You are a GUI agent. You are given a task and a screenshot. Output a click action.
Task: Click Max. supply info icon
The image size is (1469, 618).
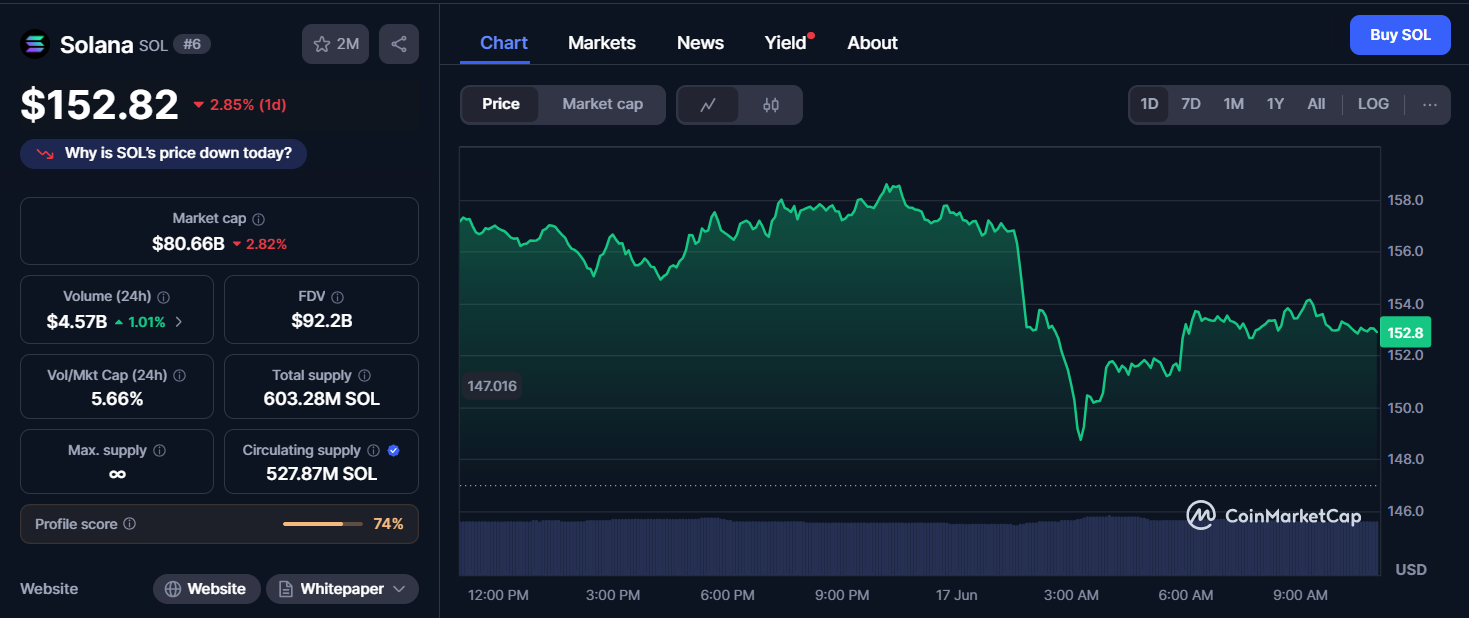point(160,451)
